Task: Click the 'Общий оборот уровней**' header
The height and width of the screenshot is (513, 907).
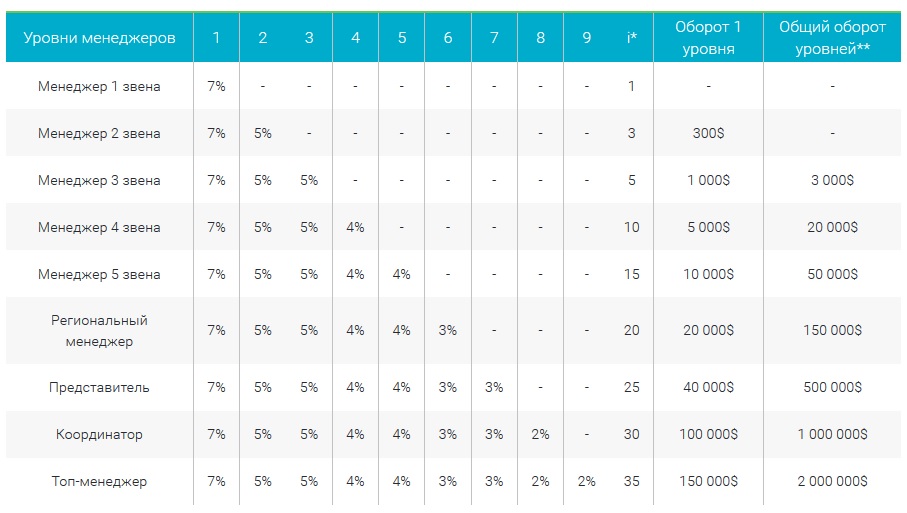Action: coord(832,38)
